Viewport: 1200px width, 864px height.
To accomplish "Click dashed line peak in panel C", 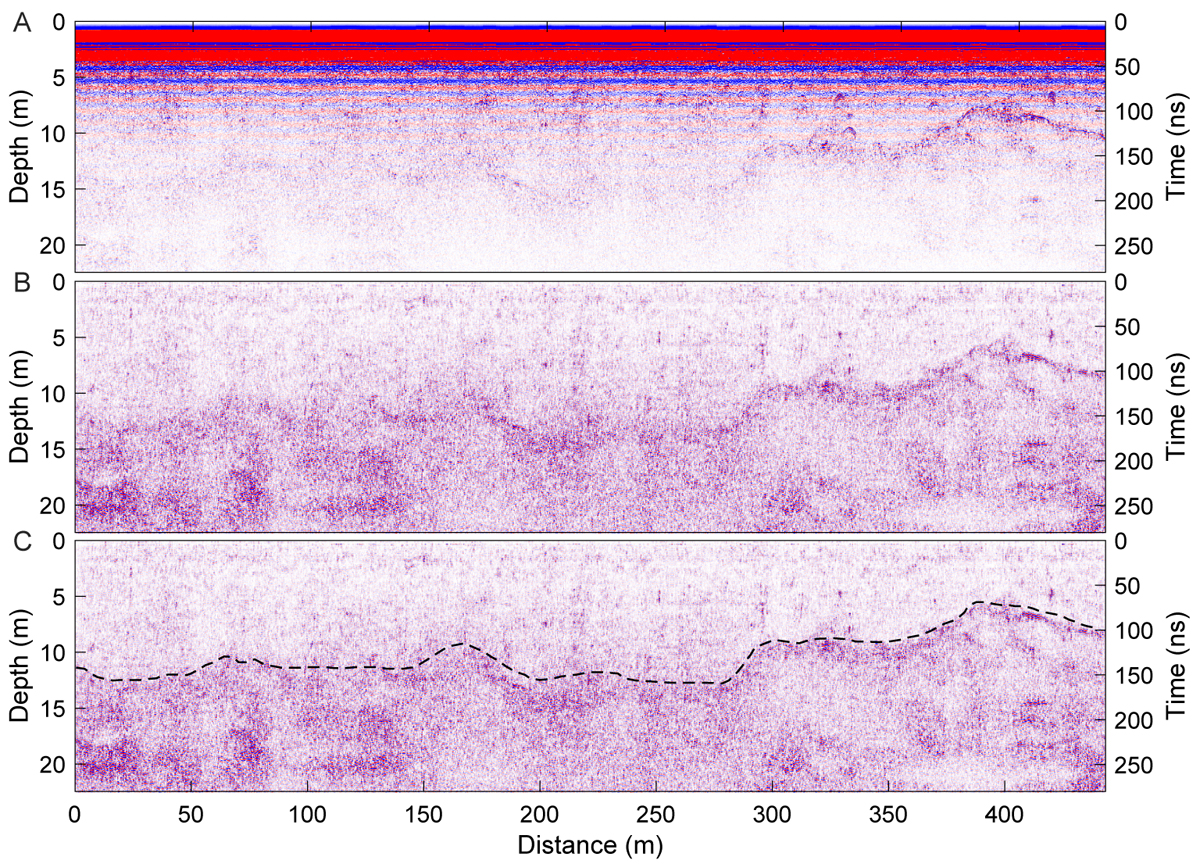I will click(980, 603).
